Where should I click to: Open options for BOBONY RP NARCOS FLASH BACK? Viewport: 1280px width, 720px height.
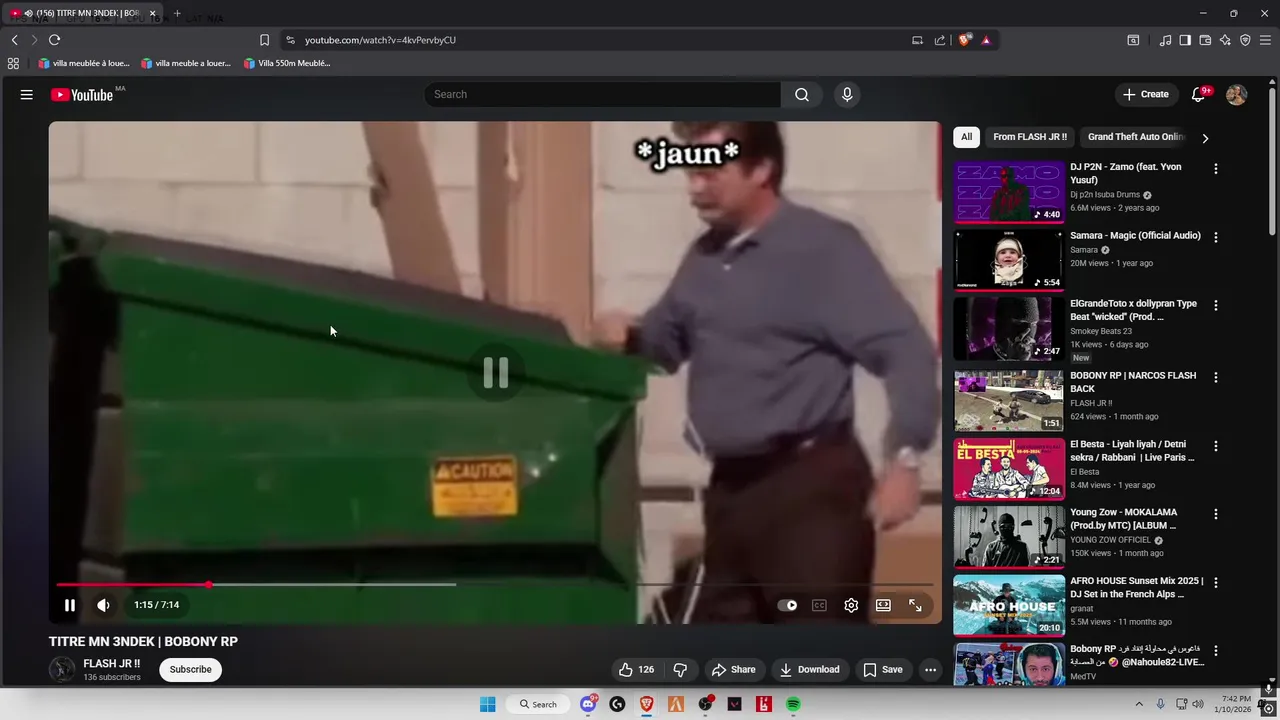pyautogui.click(x=1216, y=377)
